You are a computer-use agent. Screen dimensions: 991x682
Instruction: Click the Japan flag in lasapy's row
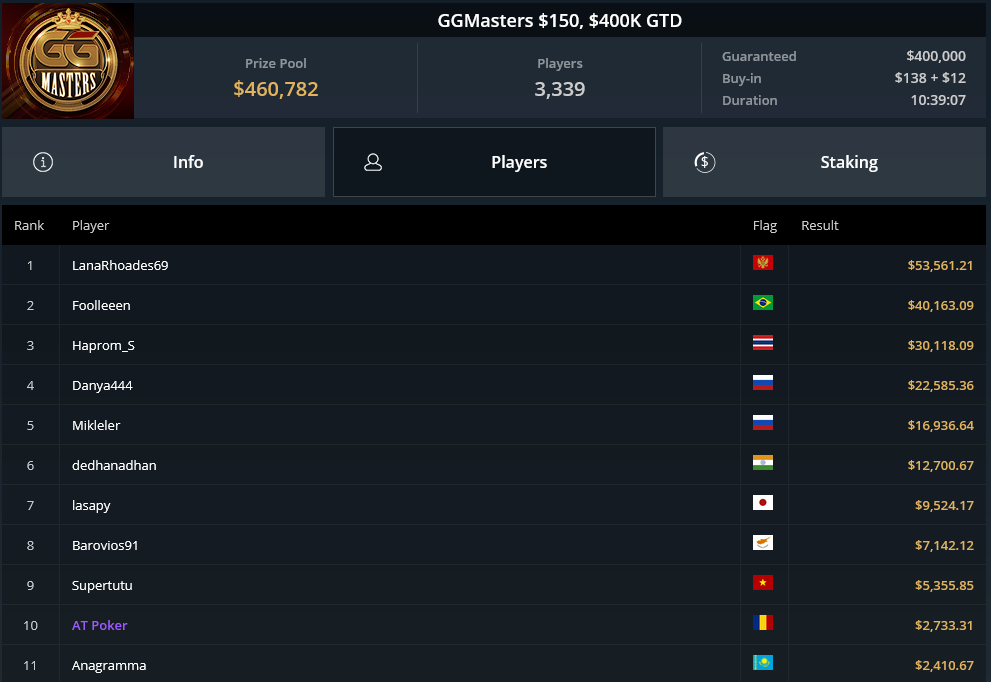[763, 502]
